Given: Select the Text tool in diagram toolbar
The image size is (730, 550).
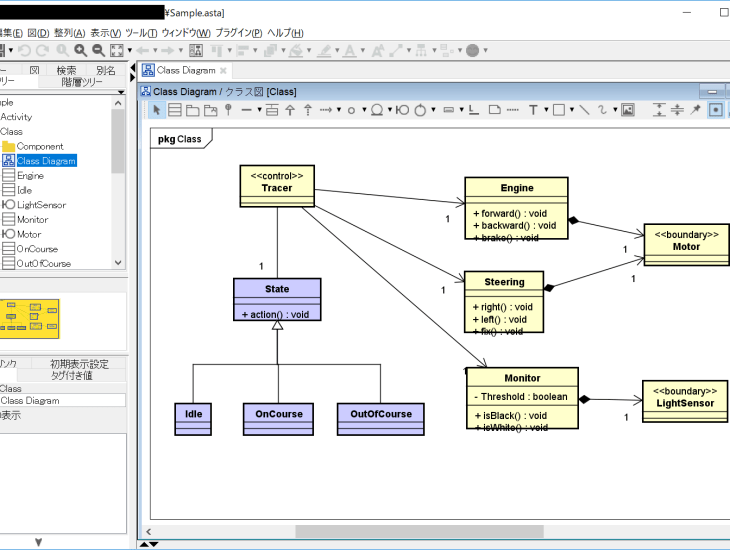Looking at the screenshot, I should point(534,110).
